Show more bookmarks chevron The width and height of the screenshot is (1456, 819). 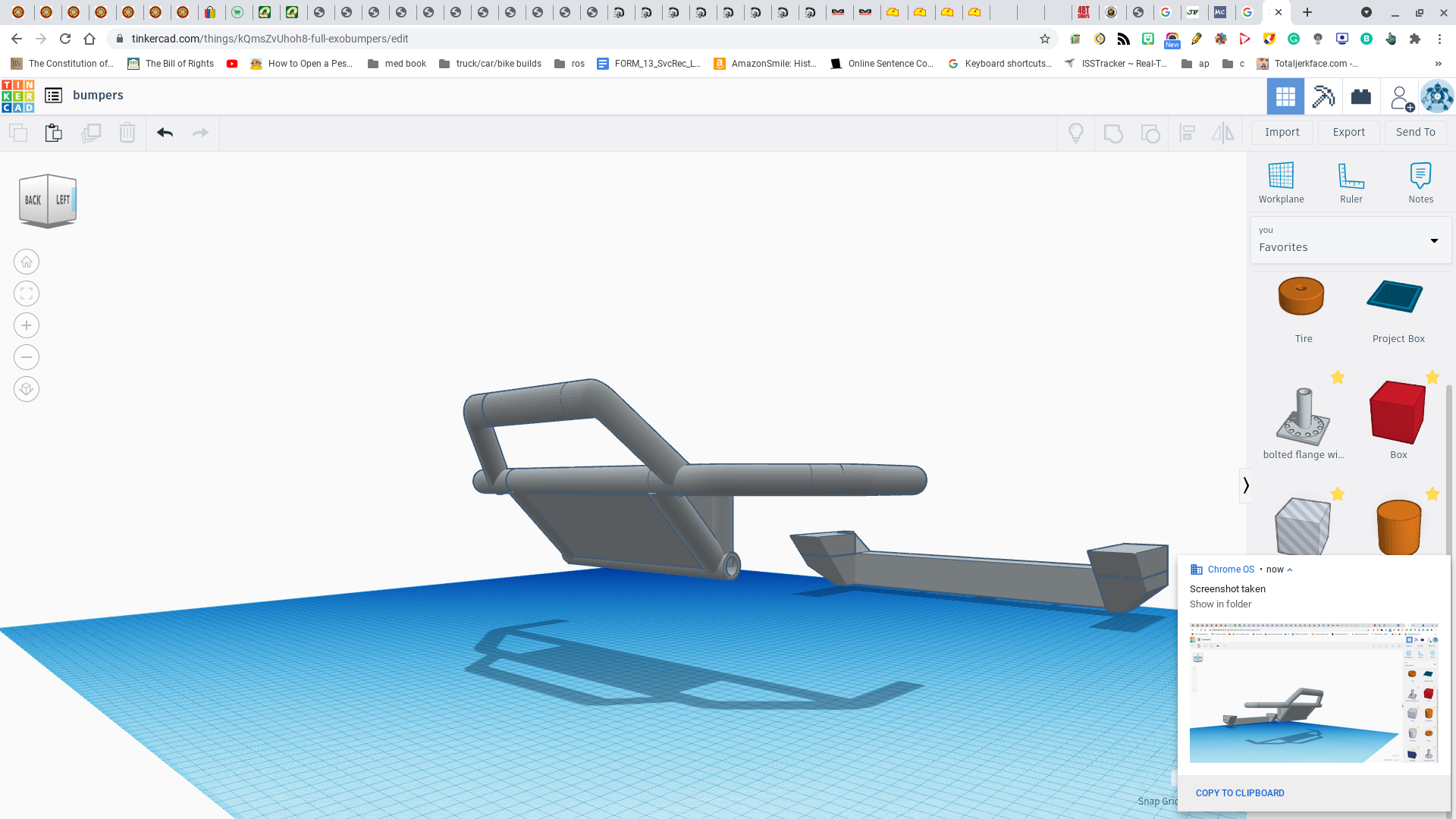click(x=1439, y=64)
